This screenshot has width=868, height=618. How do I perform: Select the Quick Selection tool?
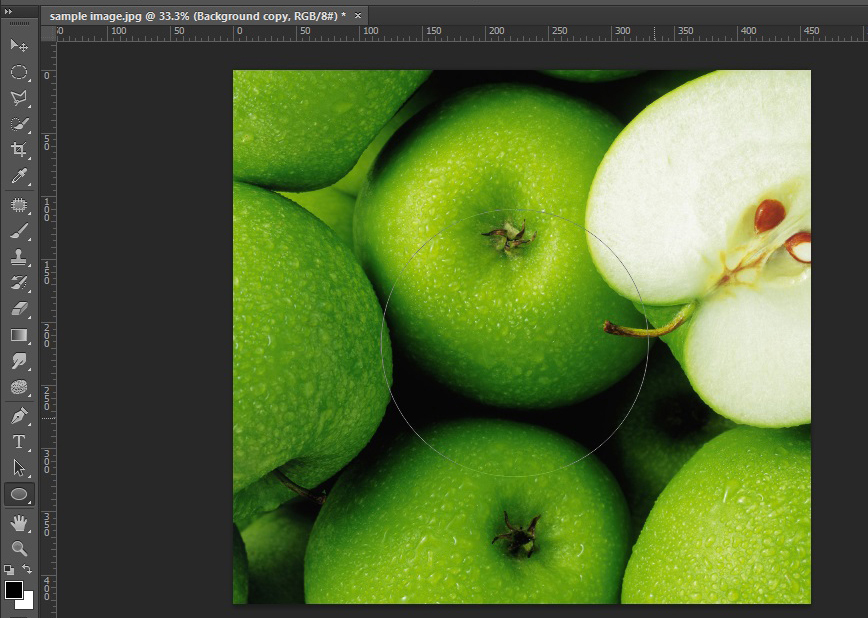tap(19, 124)
